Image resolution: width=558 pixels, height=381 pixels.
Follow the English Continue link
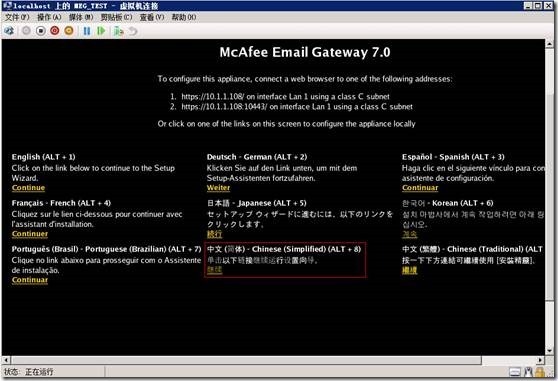(28, 188)
